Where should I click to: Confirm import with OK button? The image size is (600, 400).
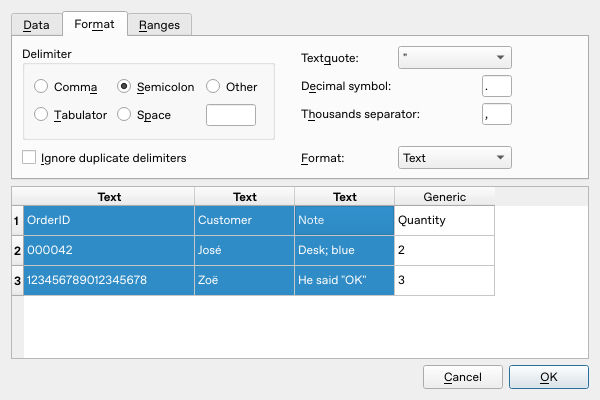coord(549,377)
